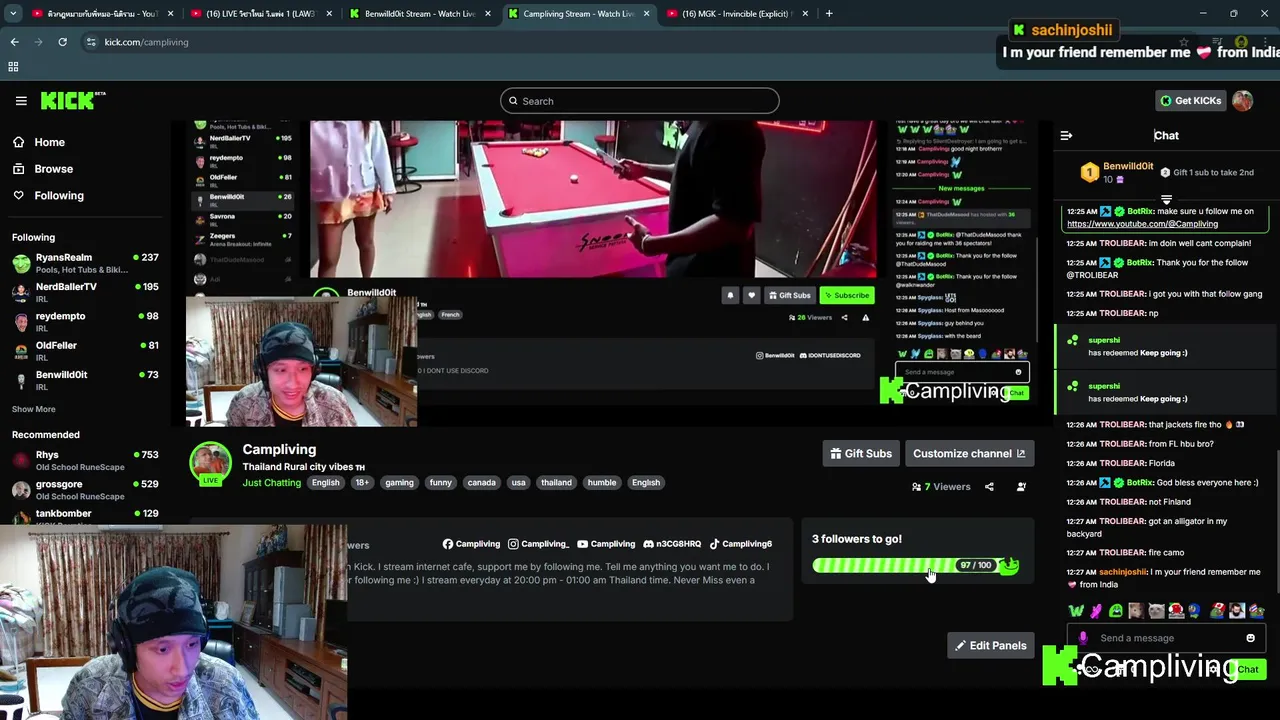
Task: Reload the kick.com page
Action: coord(62,42)
